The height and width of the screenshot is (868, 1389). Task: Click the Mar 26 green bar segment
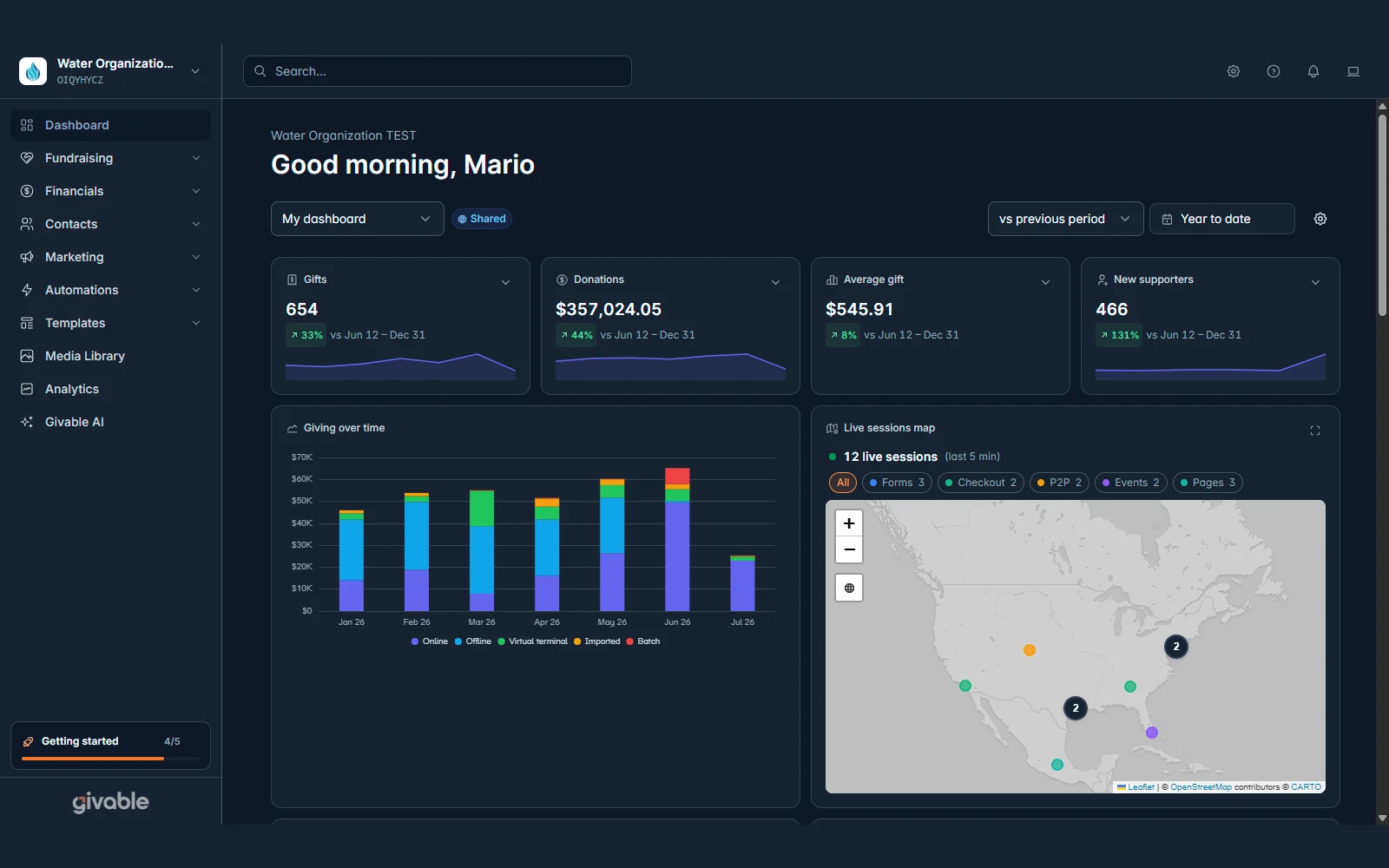[482, 509]
